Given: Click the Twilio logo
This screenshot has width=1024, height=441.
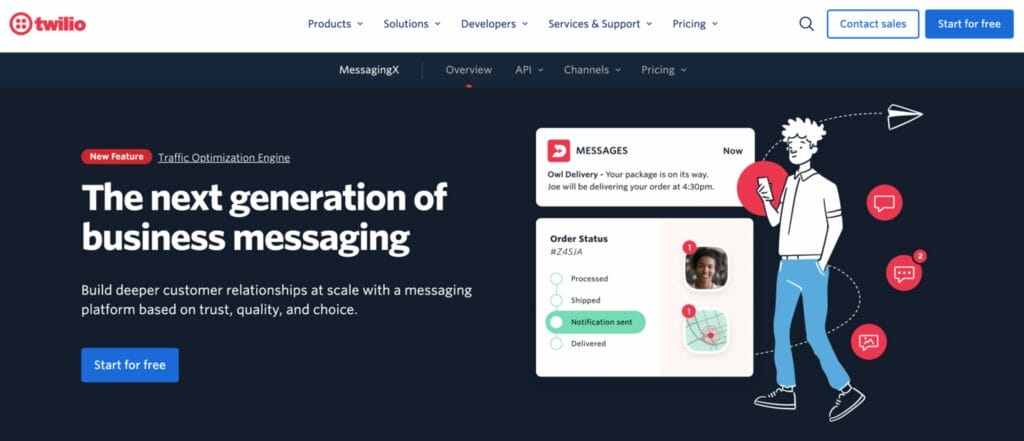Looking at the screenshot, I should point(48,24).
